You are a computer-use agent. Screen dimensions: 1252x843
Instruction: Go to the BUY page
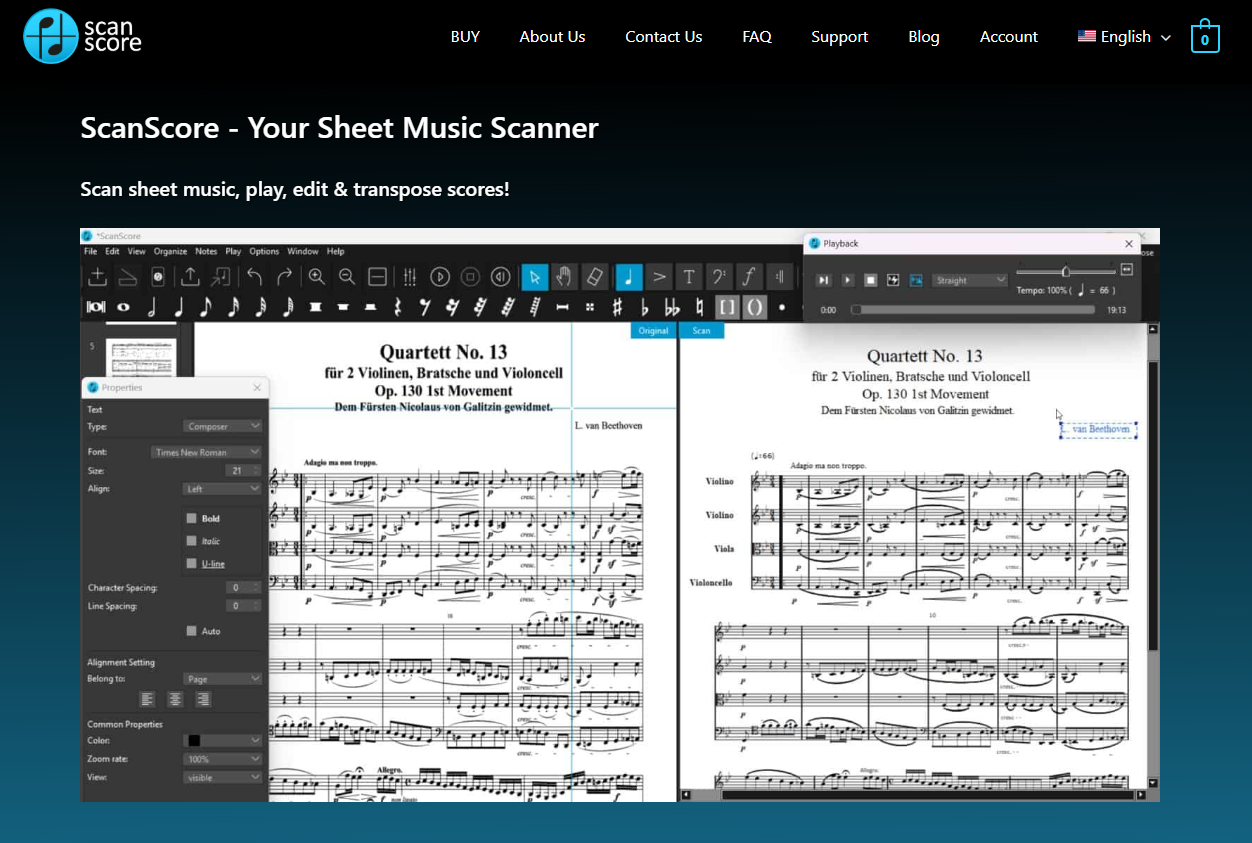tap(465, 37)
